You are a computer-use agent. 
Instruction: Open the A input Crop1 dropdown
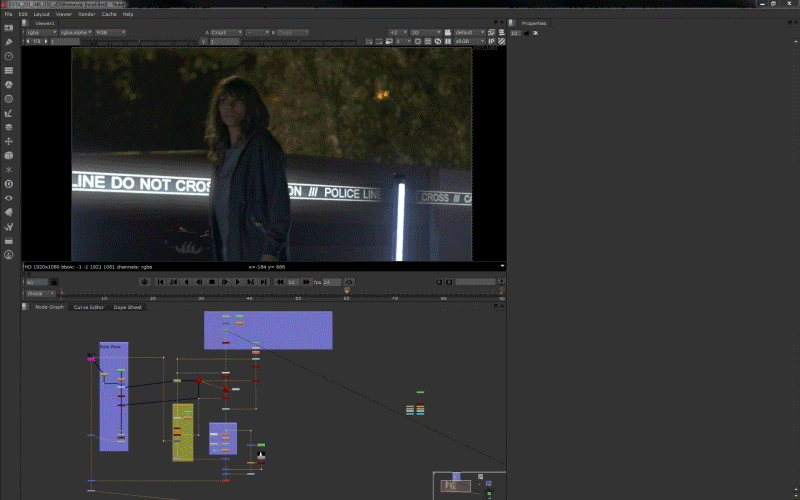(226, 32)
